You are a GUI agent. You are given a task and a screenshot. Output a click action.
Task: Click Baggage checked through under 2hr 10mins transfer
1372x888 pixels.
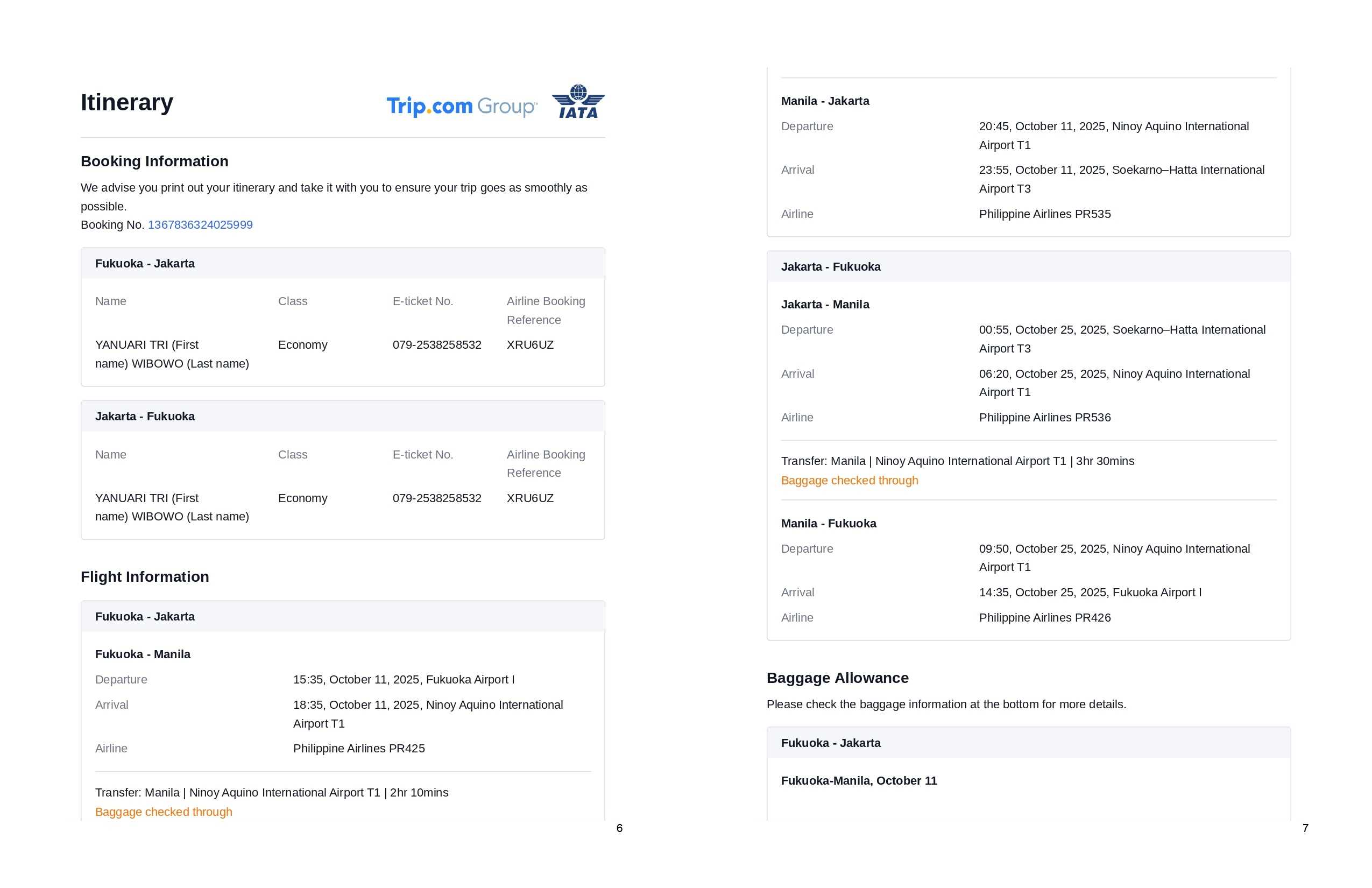164,812
